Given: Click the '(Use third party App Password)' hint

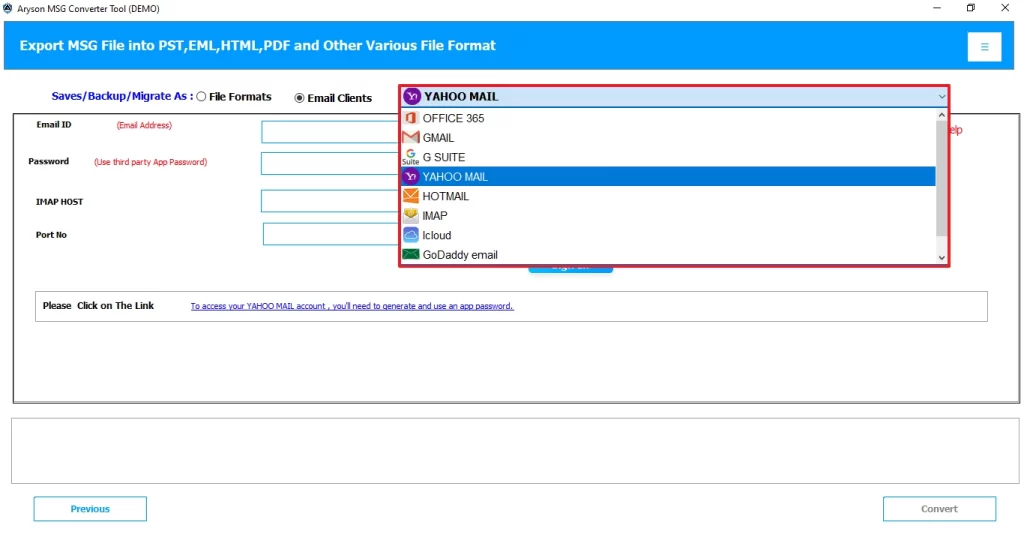Looking at the screenshot, I should click(150, 162).
